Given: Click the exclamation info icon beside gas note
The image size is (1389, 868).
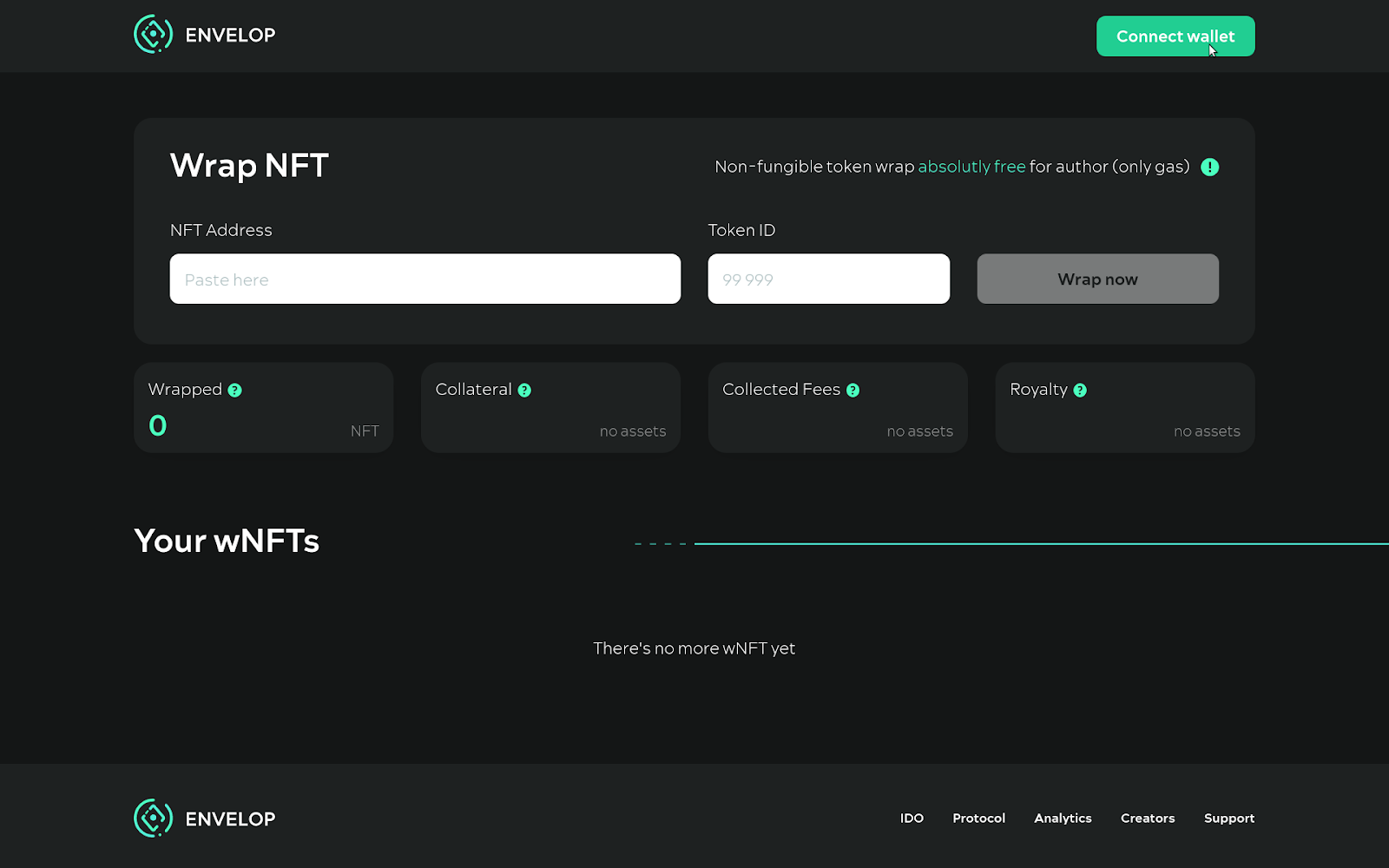Looking at the screenshot, I should 1209,167.
